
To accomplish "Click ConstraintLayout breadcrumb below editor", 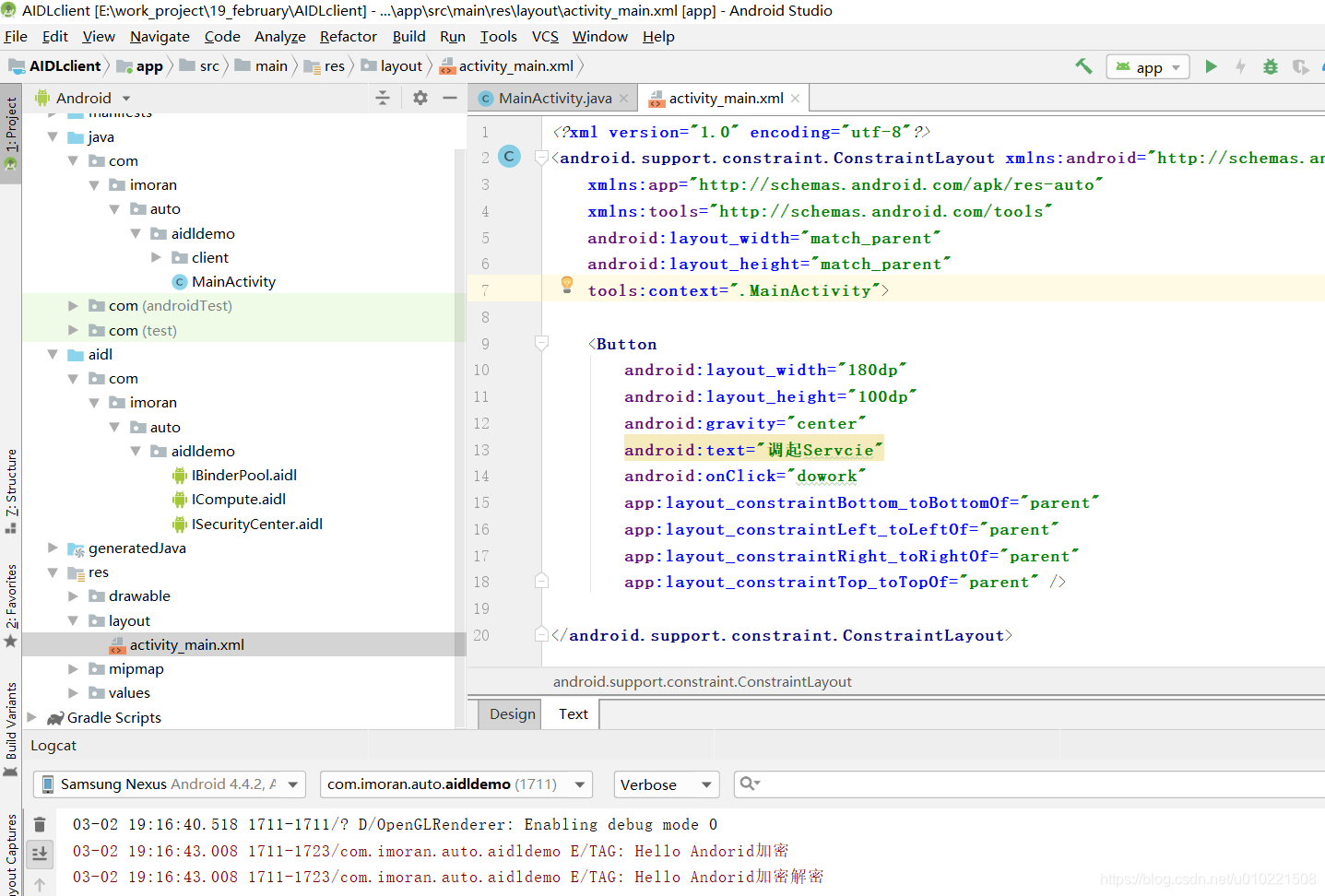I will coord(702,681).
